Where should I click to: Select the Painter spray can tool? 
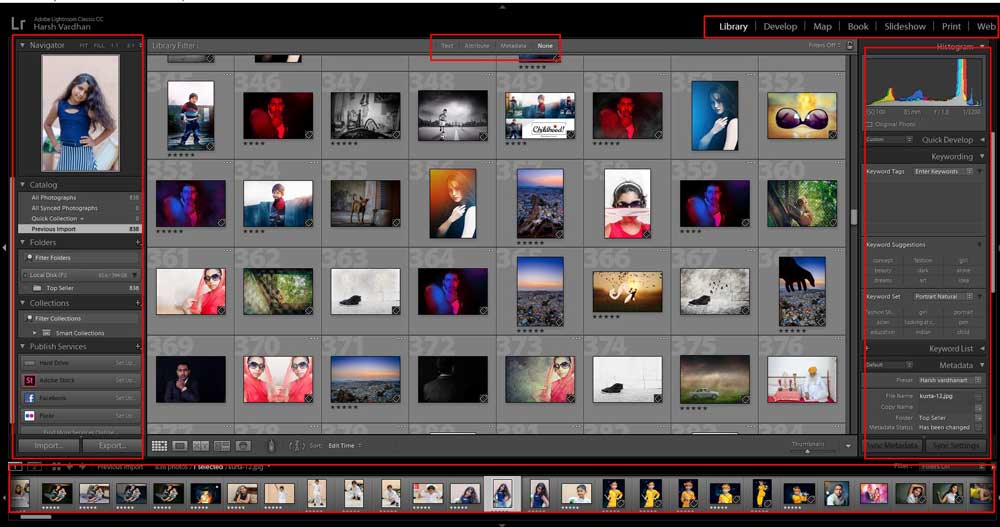point(271,446)
